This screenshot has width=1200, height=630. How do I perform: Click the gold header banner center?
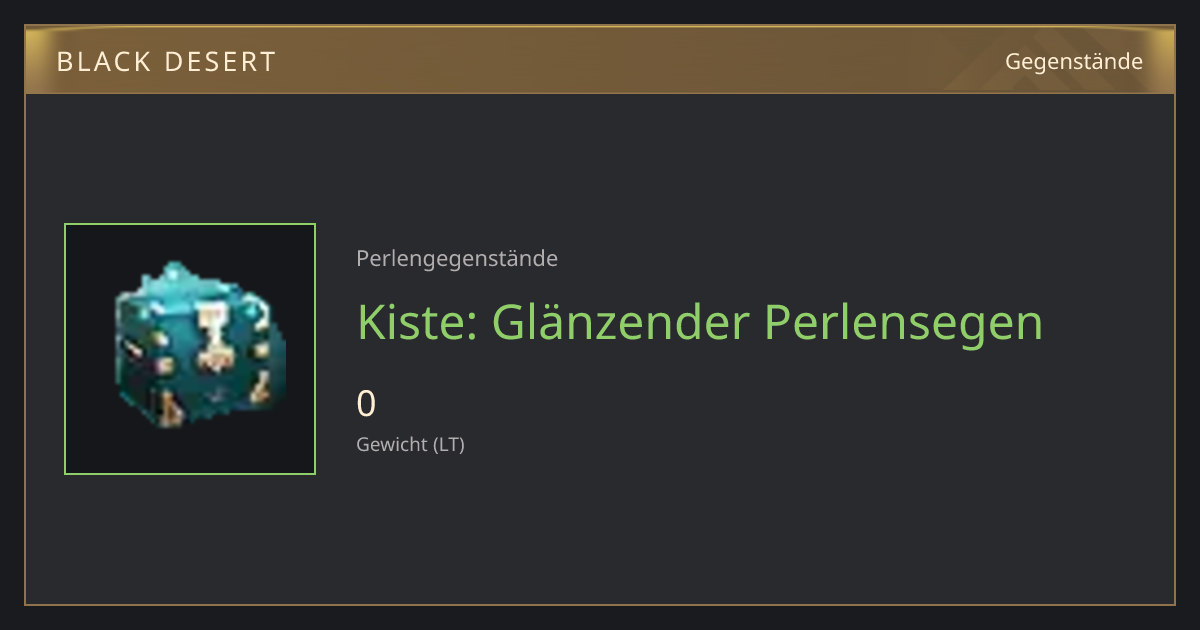tap(600, 60)
